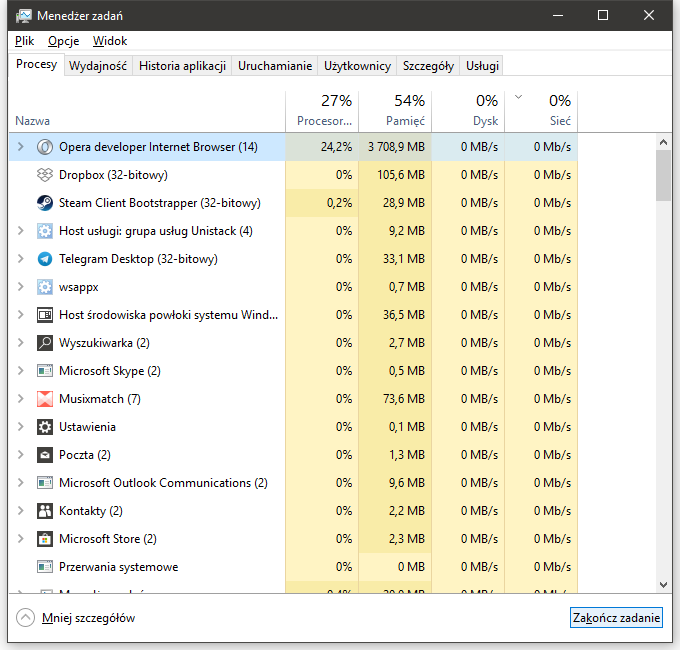The width and height of the screenshot is (680, 650).
Task: Click the Unistack service host gear icon
Action: 45,231
